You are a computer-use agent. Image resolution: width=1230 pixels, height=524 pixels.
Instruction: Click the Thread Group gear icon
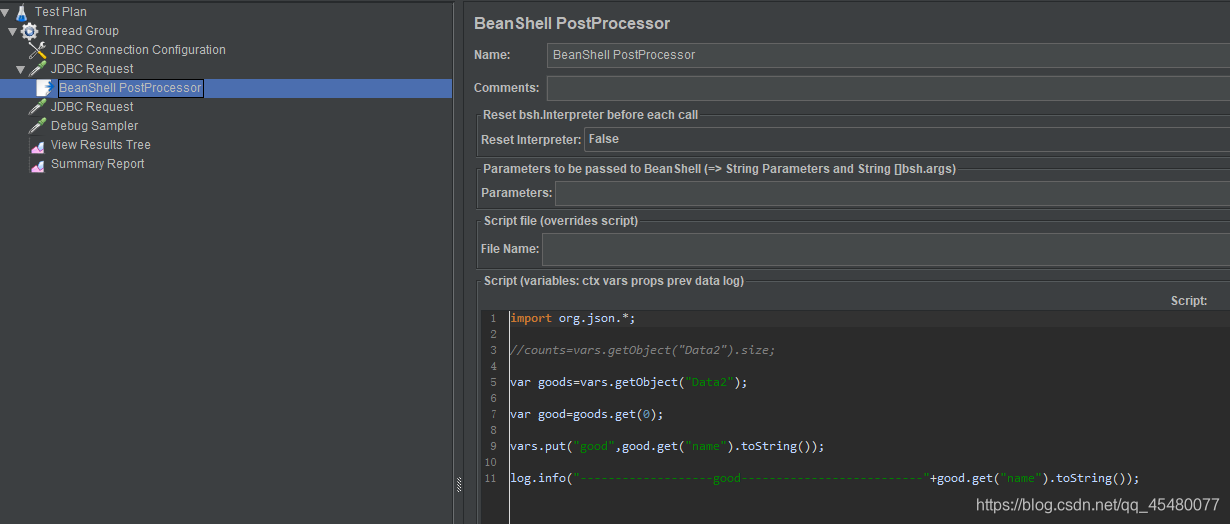[30, 31]
